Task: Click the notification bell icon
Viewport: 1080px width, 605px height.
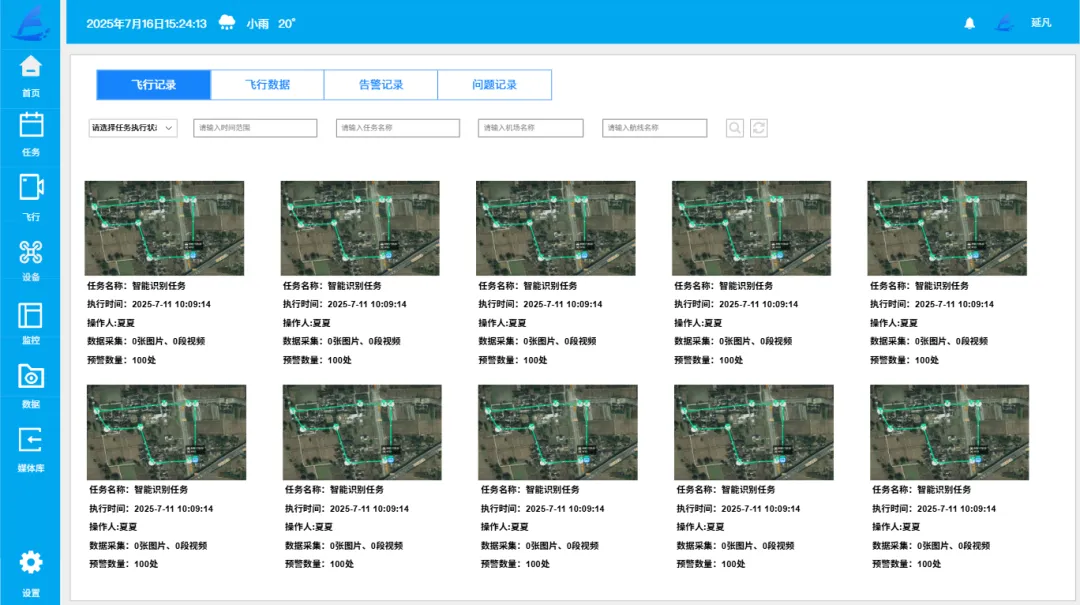Action: click(969, 23)
